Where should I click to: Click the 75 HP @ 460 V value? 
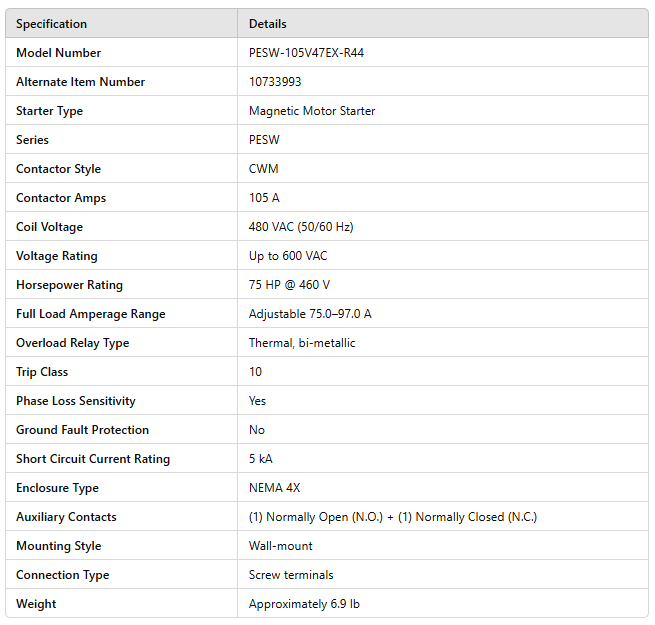click(289, 285)
